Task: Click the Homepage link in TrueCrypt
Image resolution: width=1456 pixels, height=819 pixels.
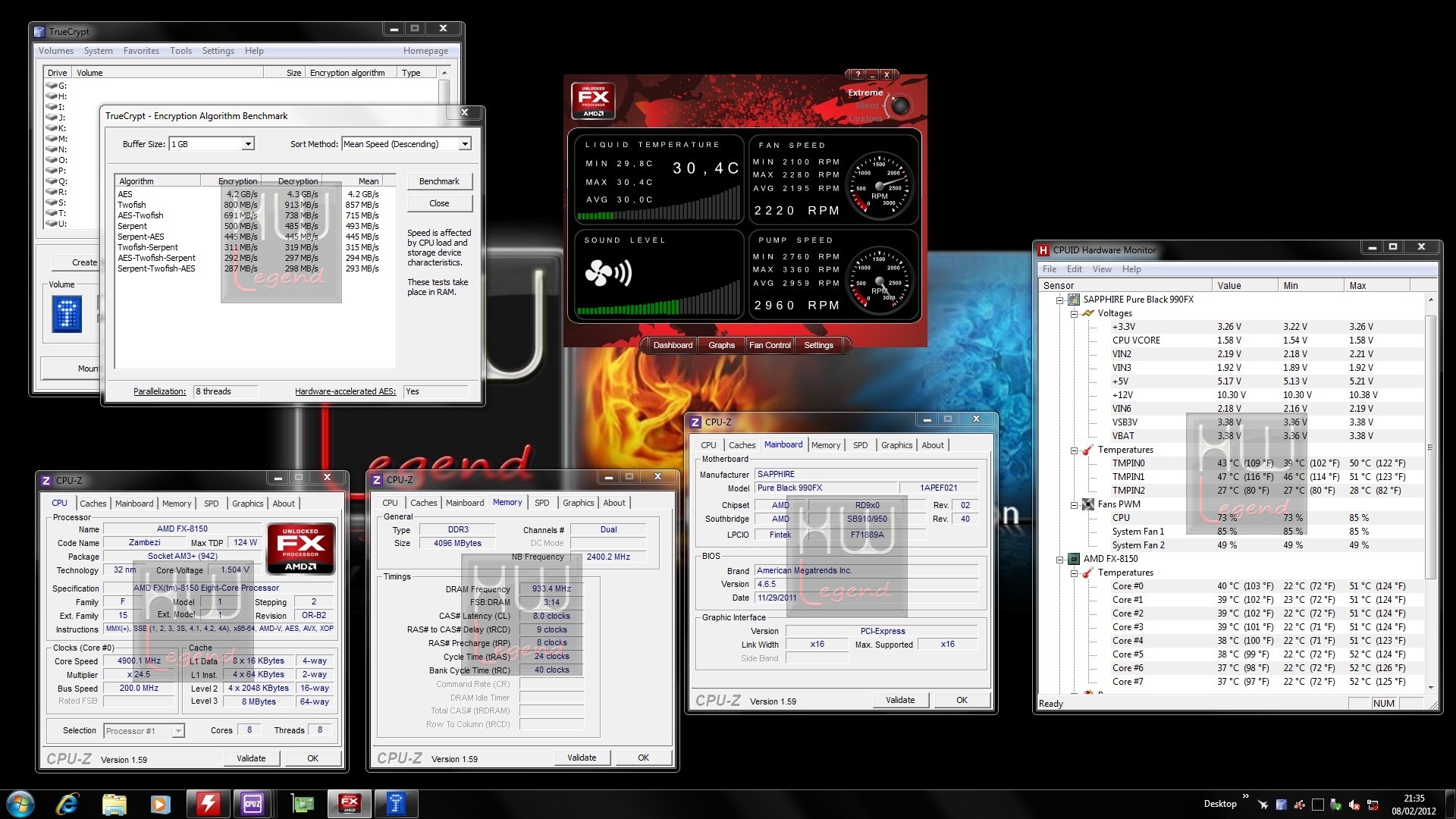Action: [425, 51]
